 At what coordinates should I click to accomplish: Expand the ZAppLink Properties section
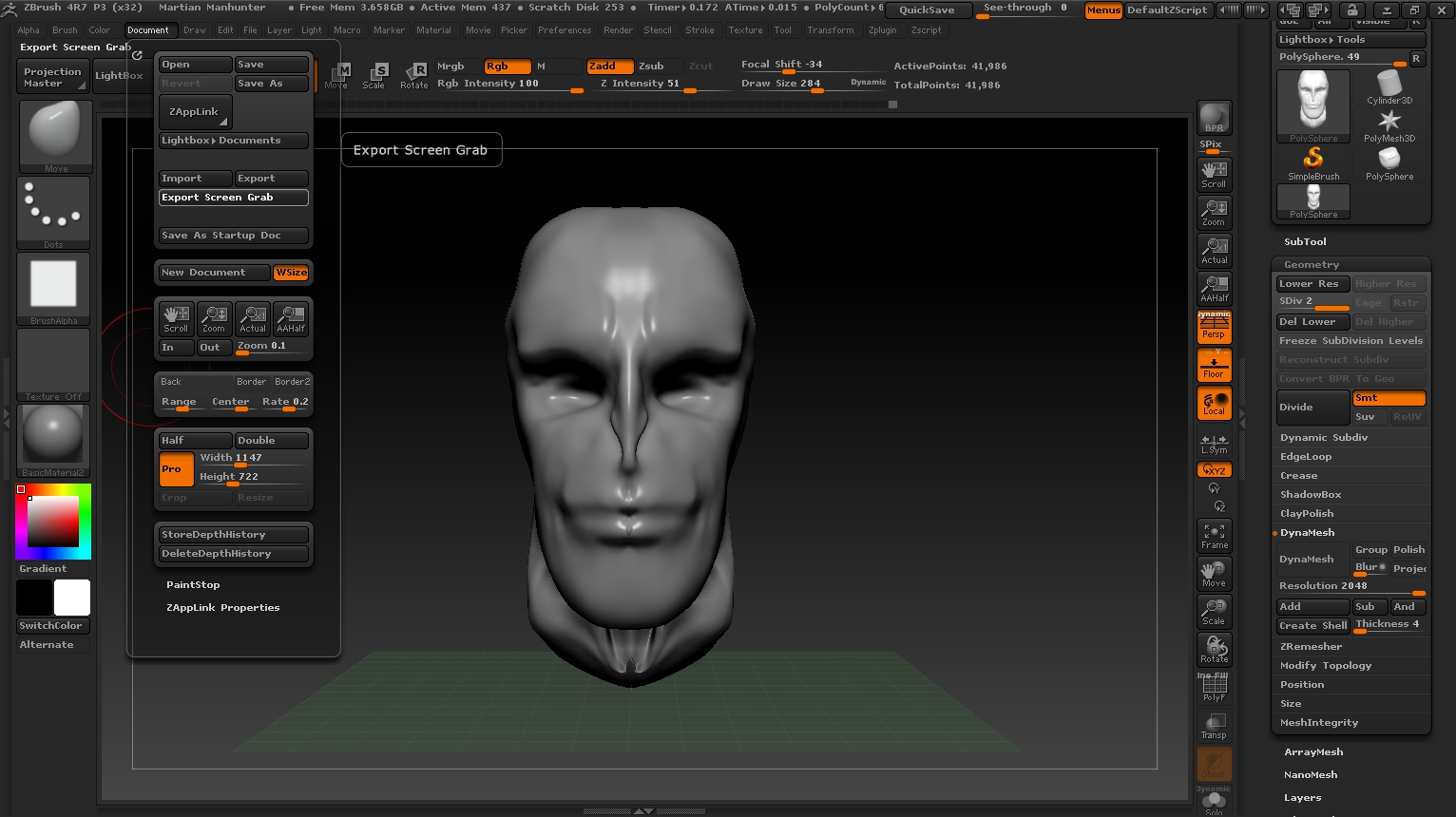(x=222, y=608)
